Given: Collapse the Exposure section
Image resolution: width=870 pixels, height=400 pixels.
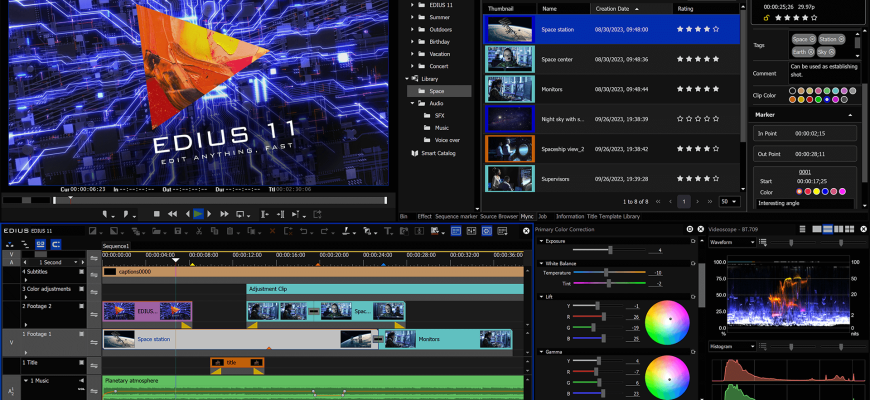Looking at the screenshot, I should pos(541,241).
